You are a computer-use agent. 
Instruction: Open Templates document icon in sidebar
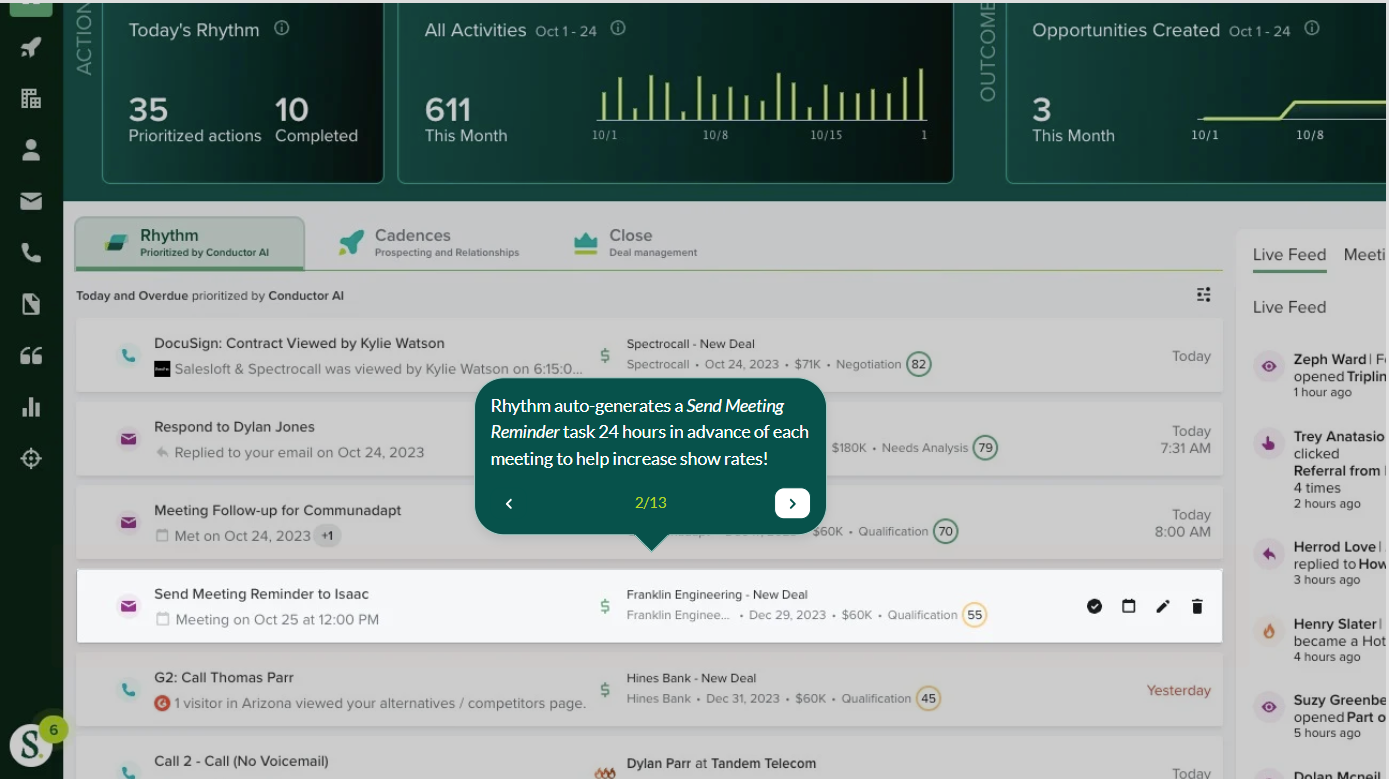point(31,304)
